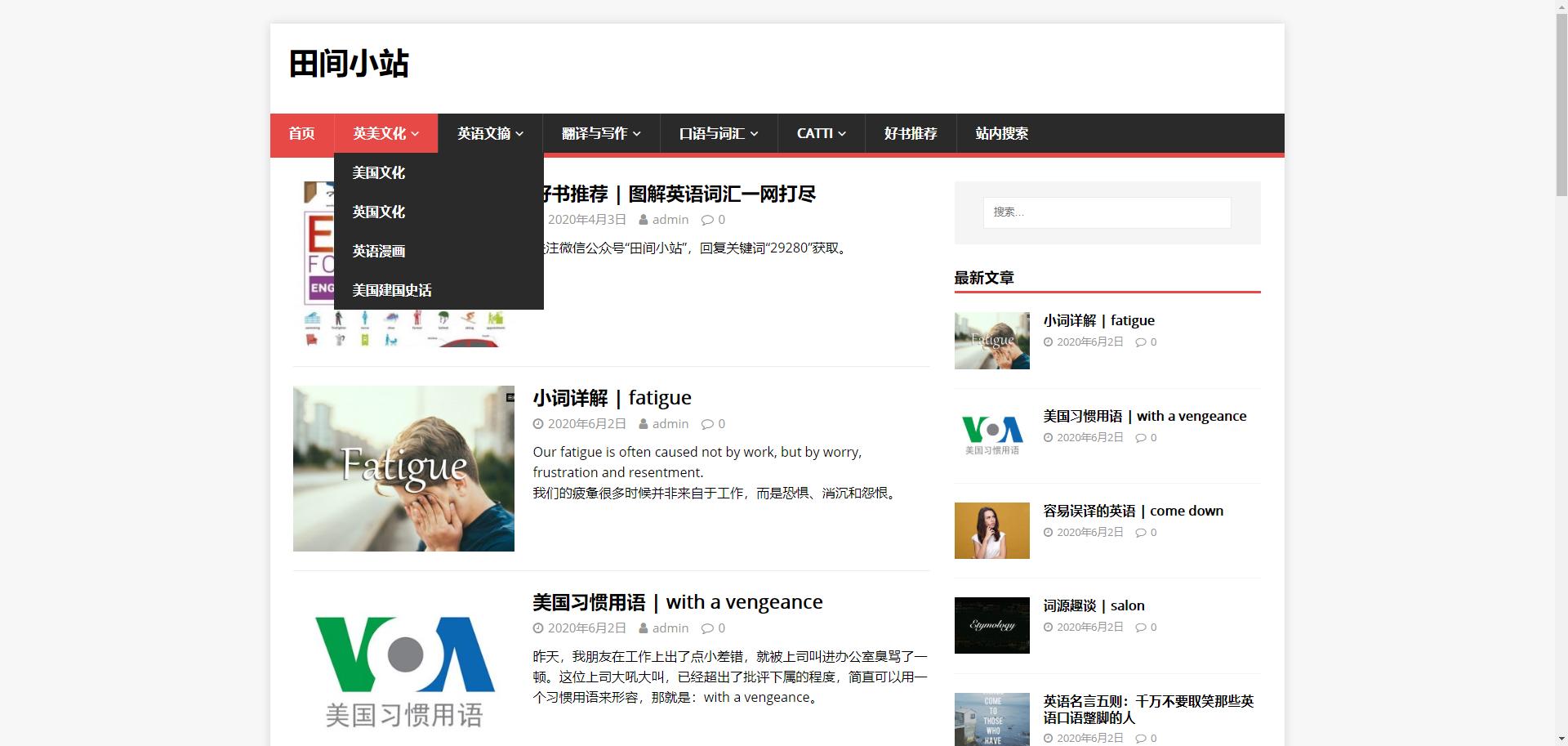Click the clock icon on with a vengeance article
Image resolution: width=1568 pixels, height=746 pixels.
click(x=538, y=628)
